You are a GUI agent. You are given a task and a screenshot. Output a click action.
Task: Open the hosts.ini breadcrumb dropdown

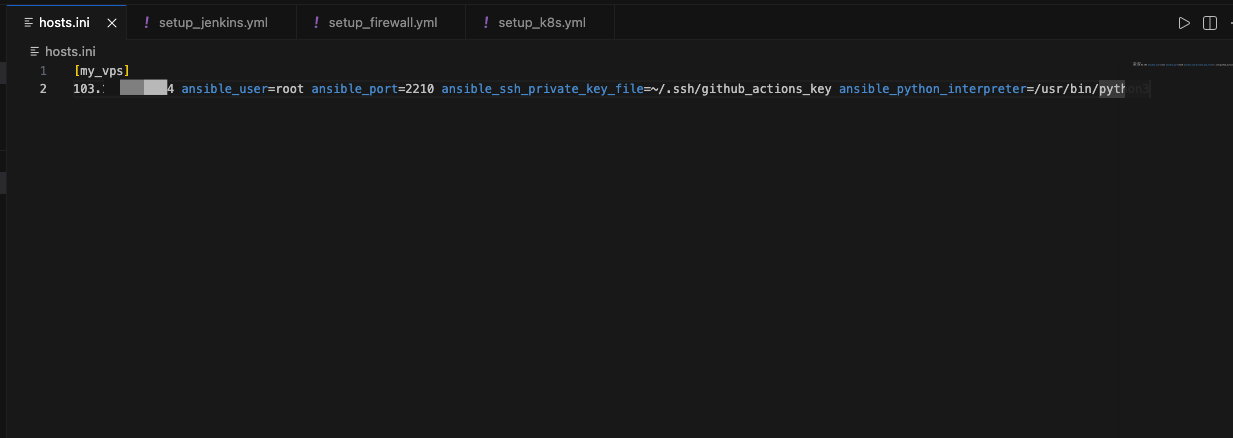[x=68, y=51]
